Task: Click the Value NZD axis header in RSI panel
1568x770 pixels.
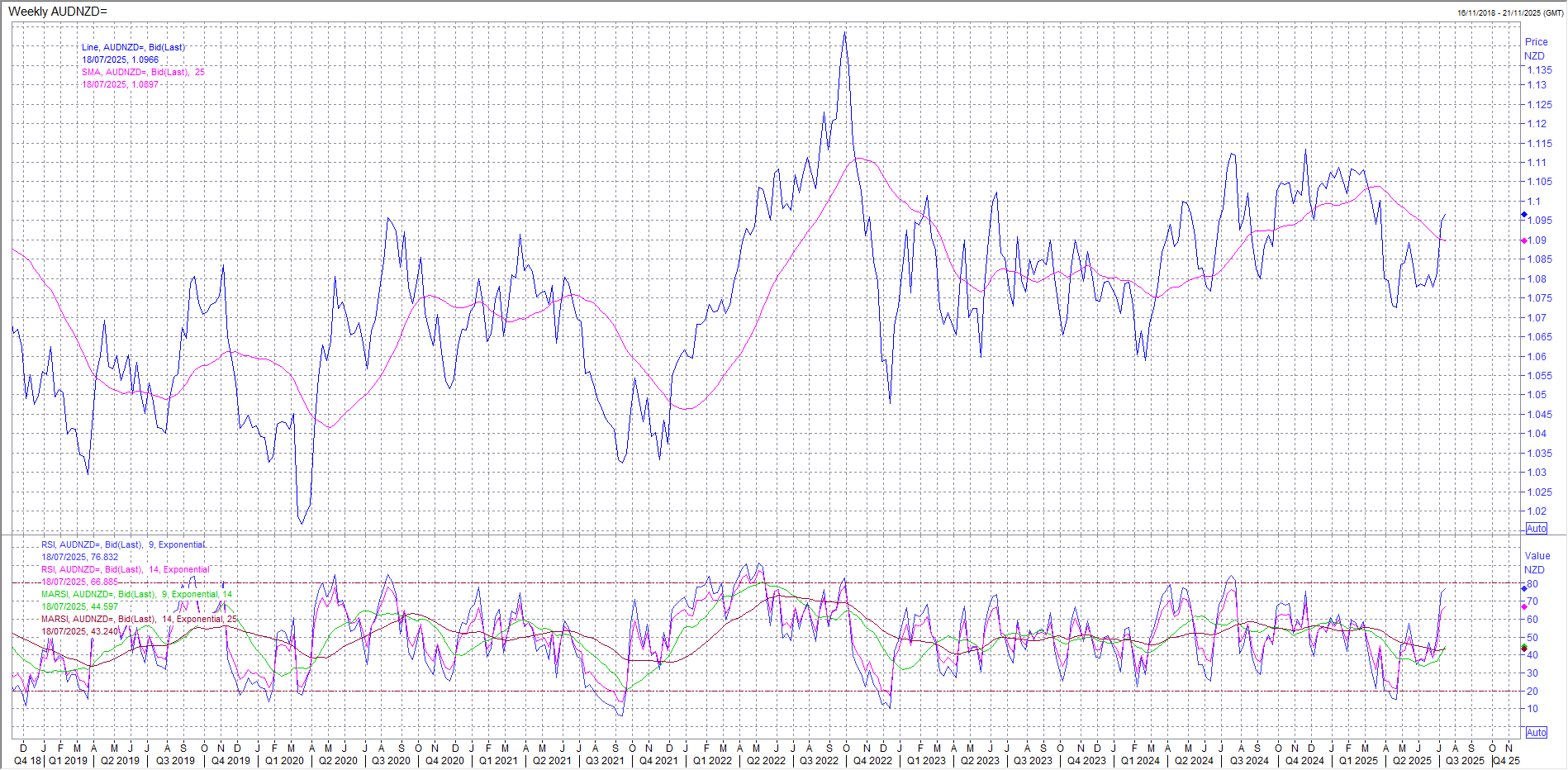Action: 1537,563
